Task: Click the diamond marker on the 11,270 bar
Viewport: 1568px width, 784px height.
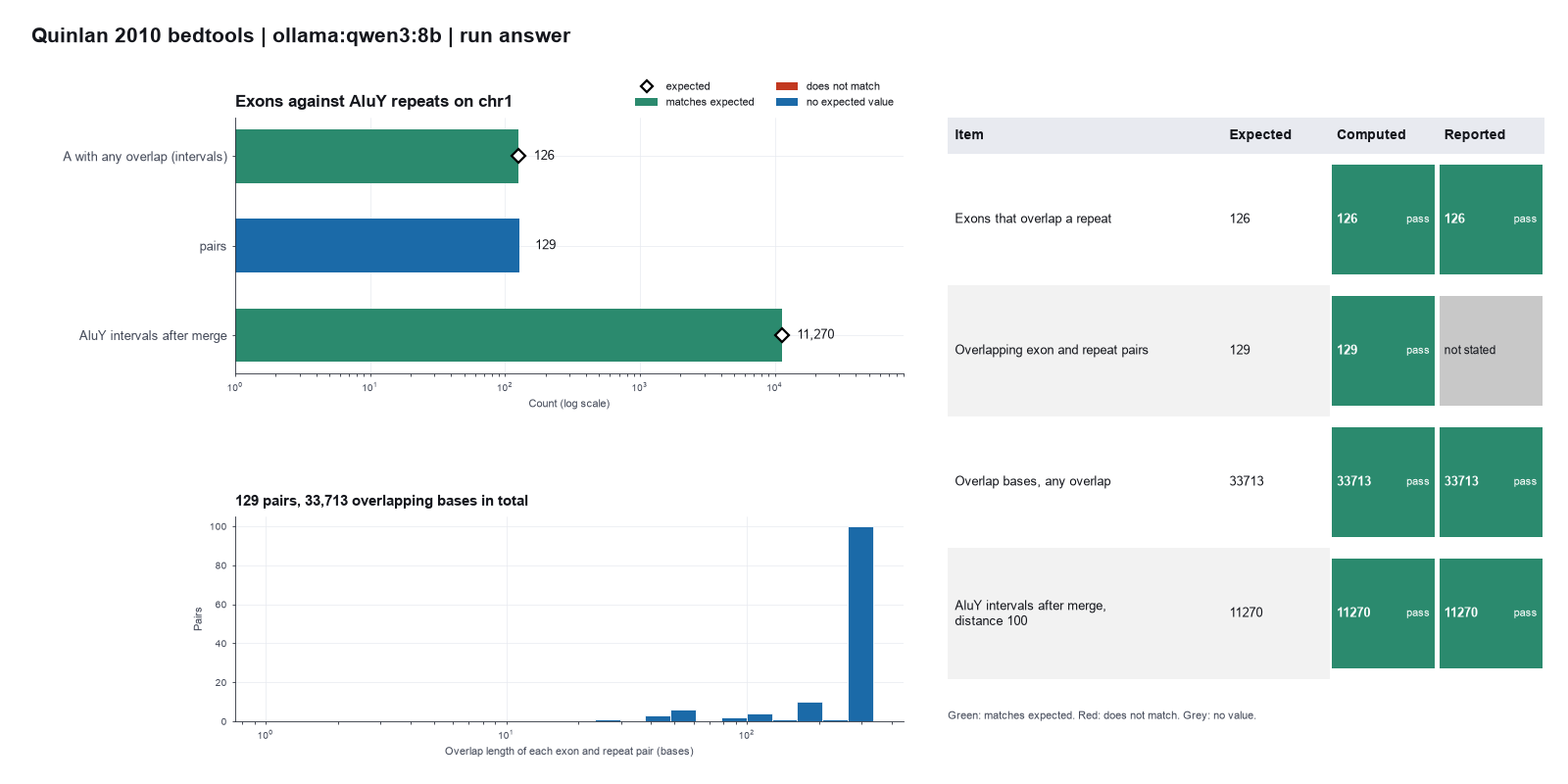Action: pyautogui.click(x=782, y=335)
